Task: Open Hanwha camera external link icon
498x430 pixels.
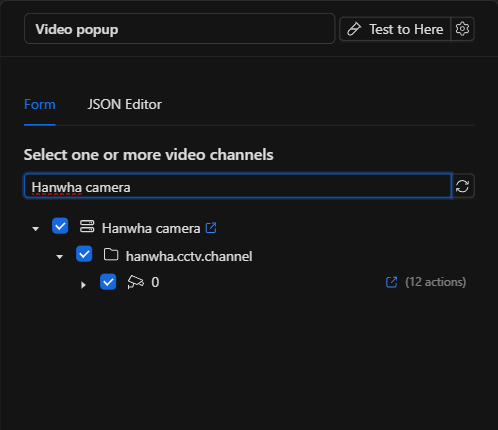Action: 211,228
